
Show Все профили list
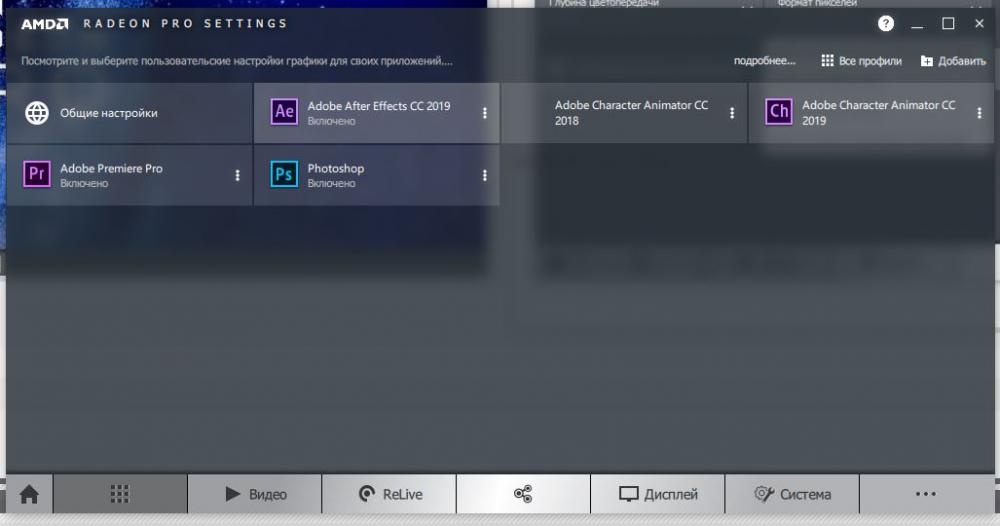862,61
